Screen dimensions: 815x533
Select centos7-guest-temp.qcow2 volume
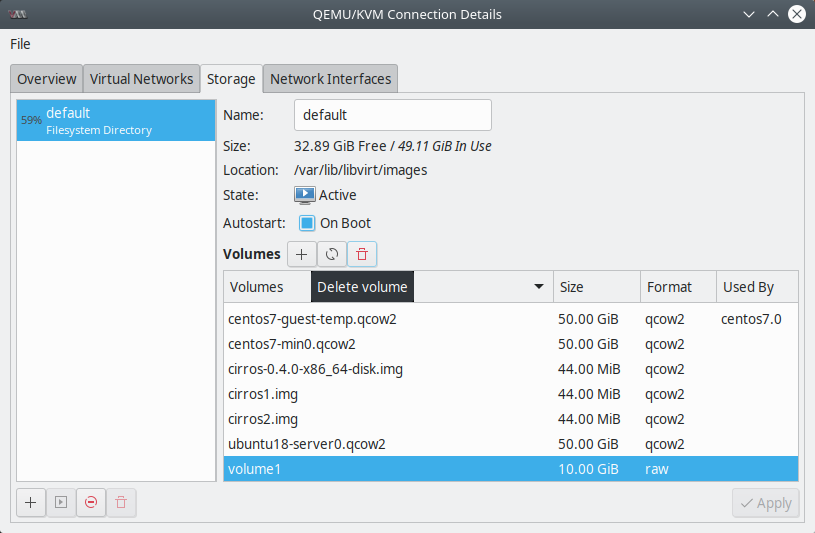(x=511, y=319)
